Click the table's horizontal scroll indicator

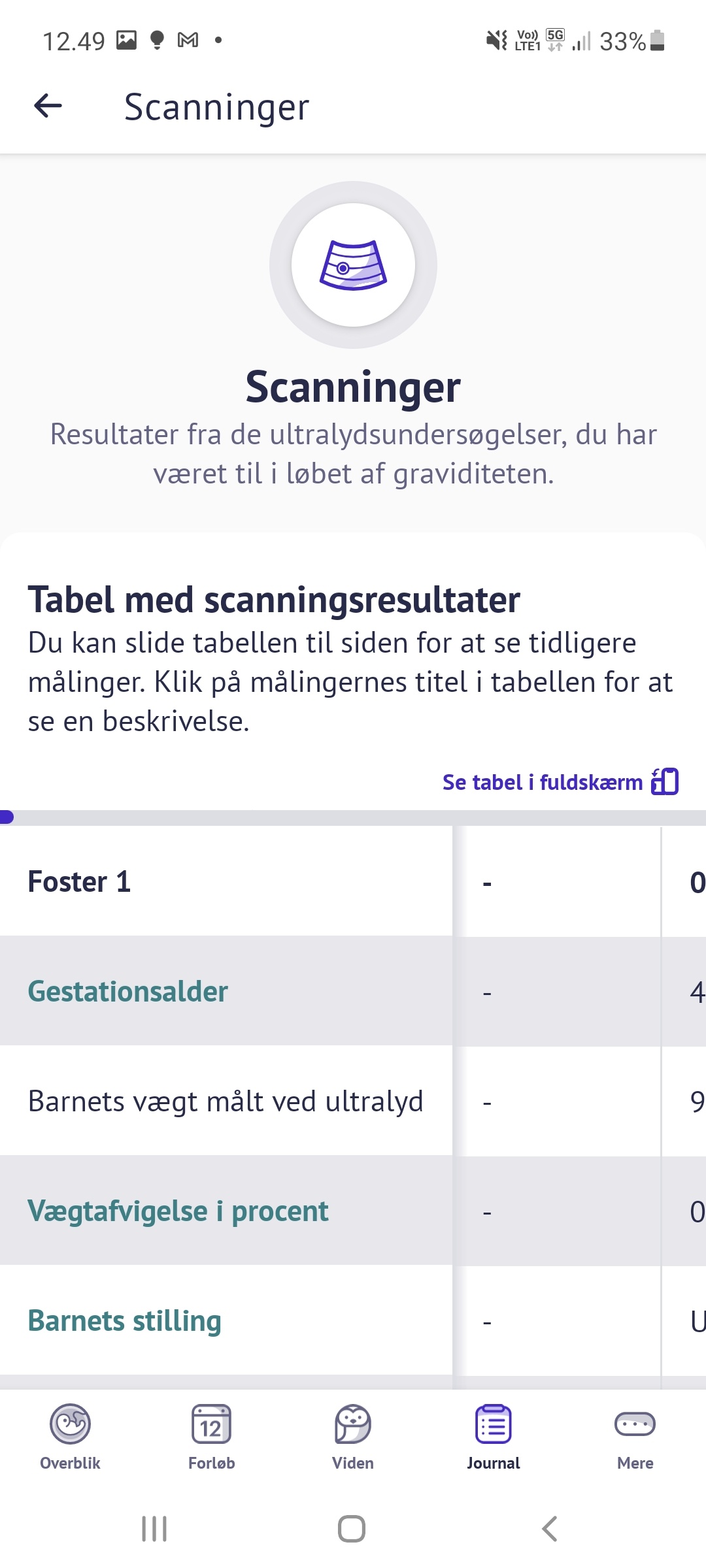tap(8, 817)
